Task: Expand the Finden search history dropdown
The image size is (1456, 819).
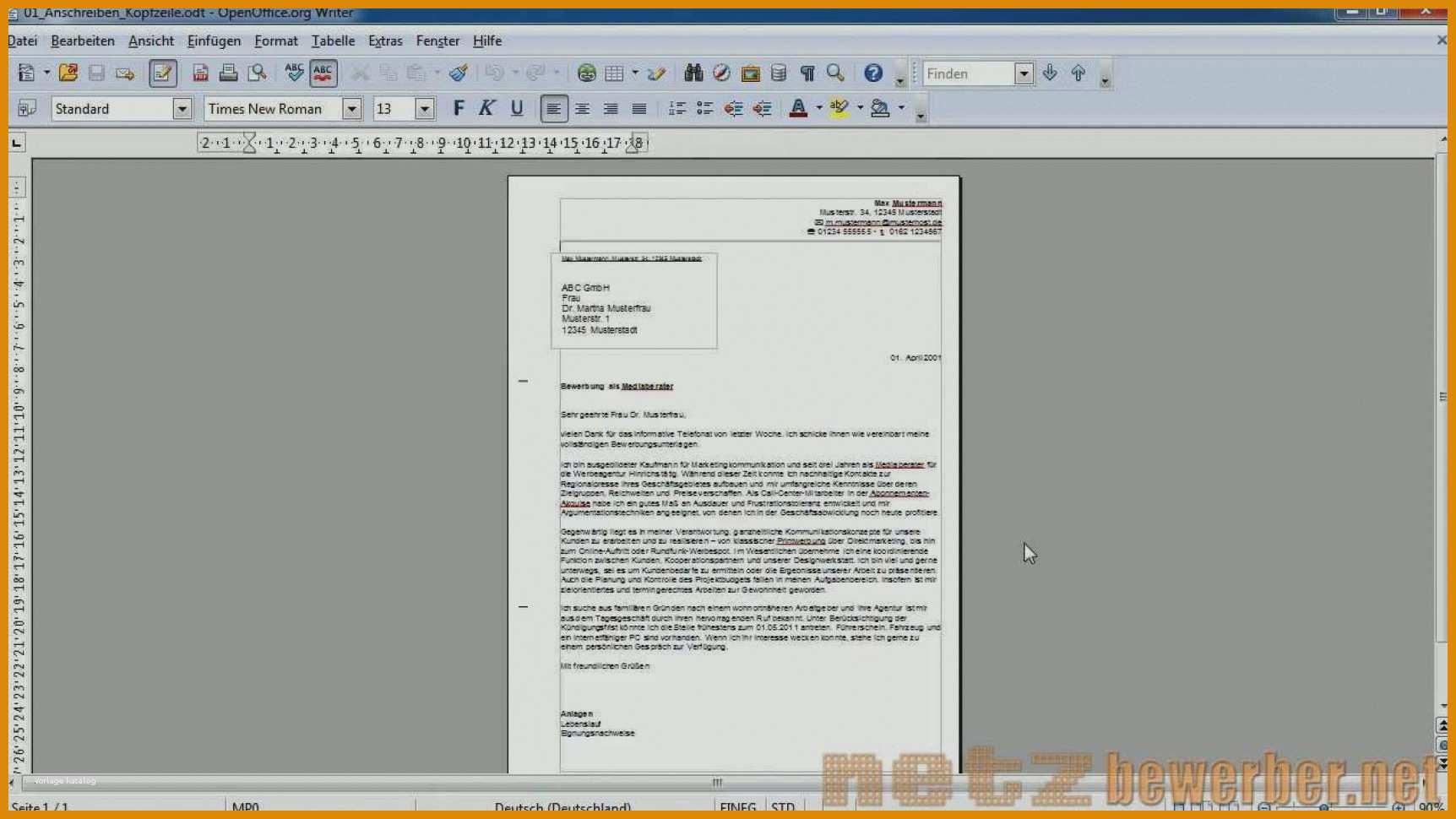Action: click(x=1024, y=73)
